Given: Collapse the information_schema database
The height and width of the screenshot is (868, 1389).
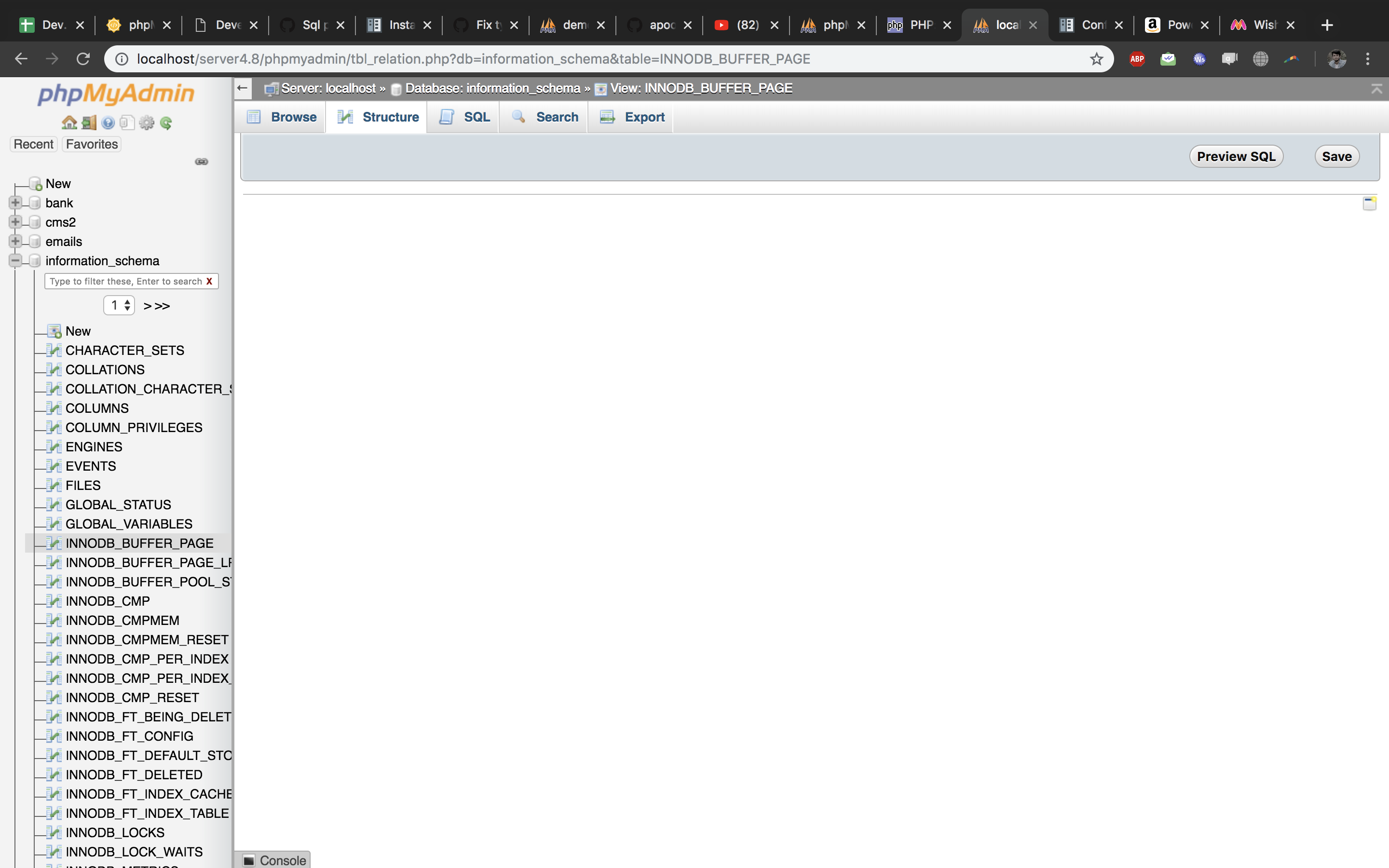Looking at the screenshot, I should pos(15,260).
